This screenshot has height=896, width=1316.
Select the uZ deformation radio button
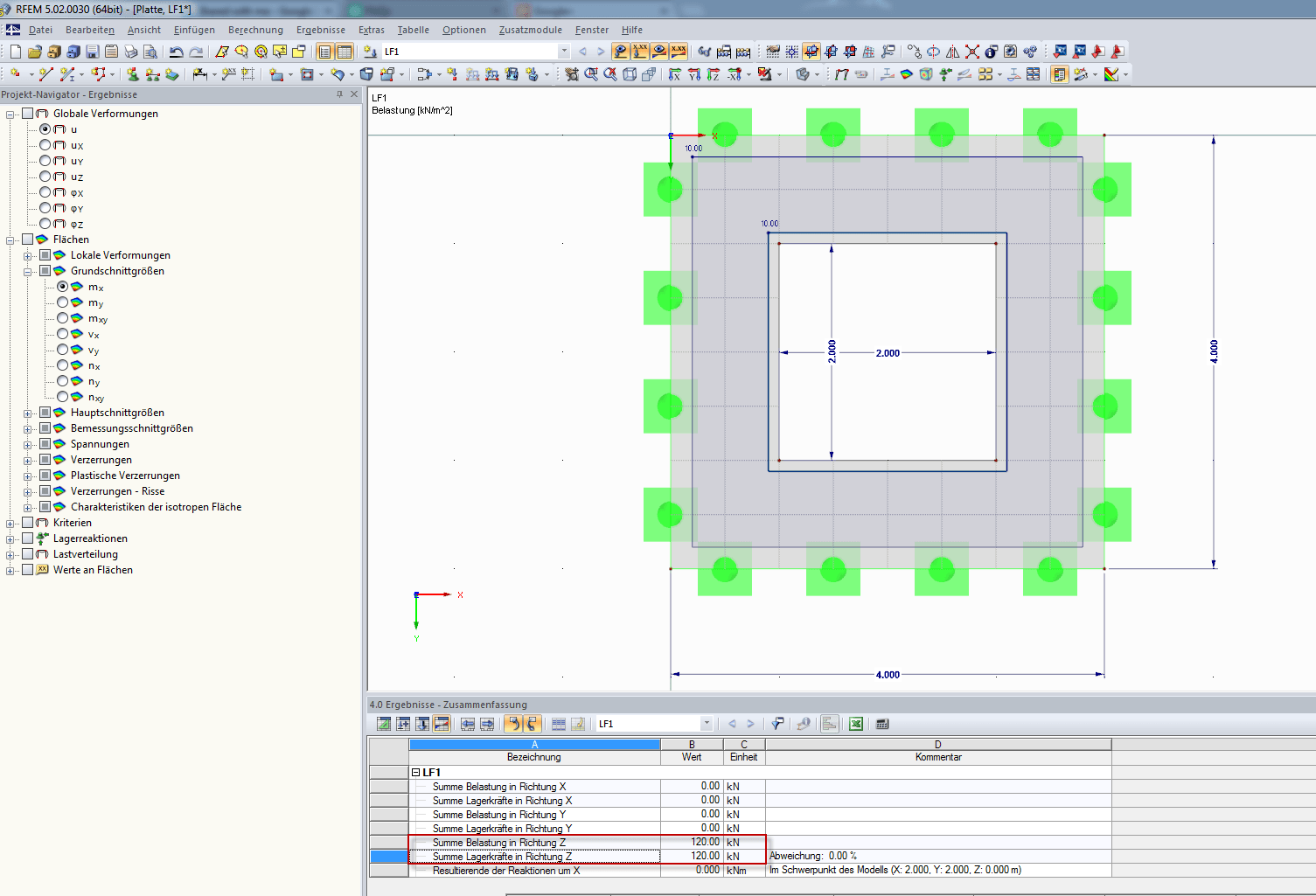point(45,176)
